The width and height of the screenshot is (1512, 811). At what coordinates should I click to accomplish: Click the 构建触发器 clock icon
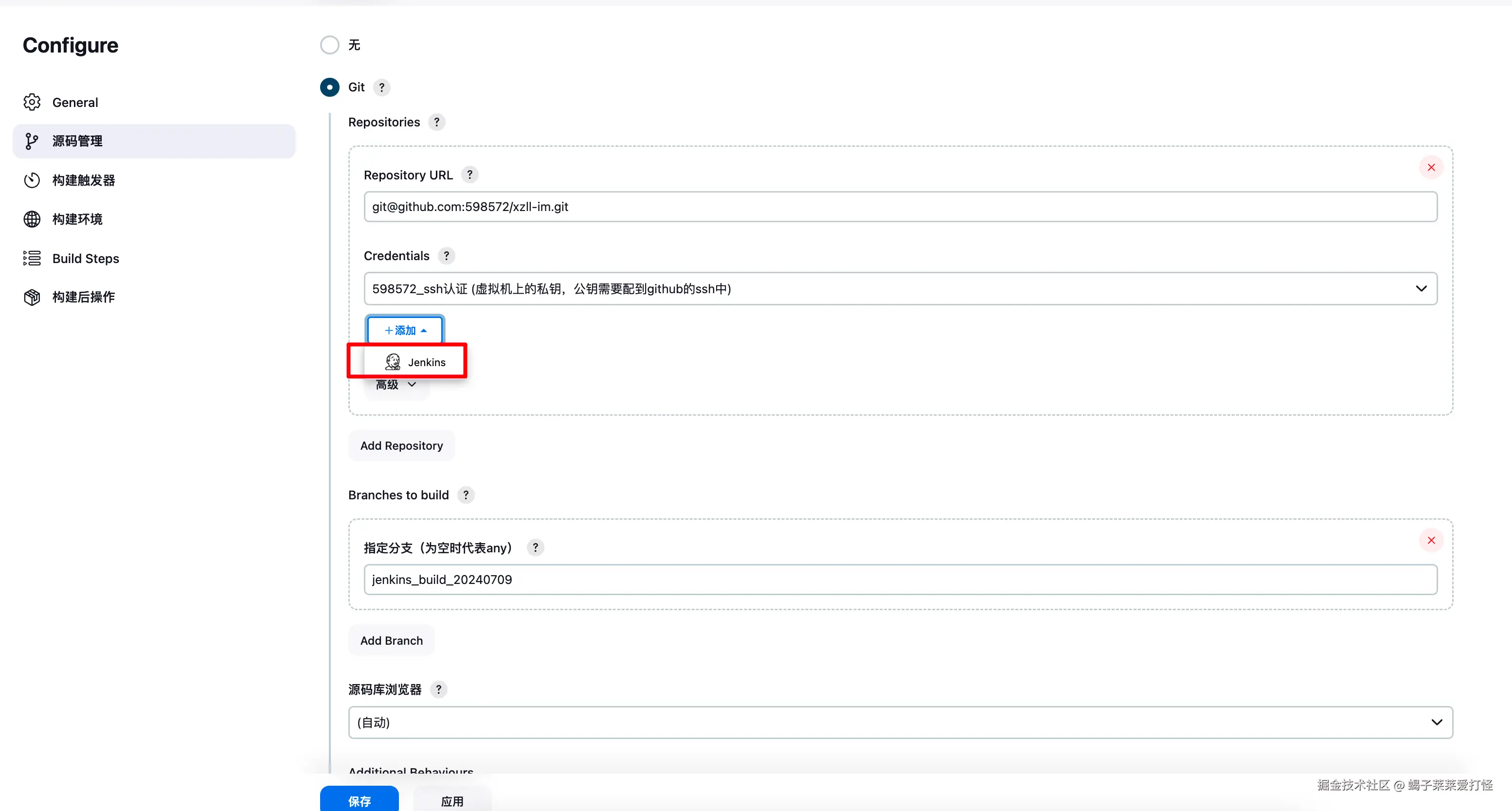point(32,180)
